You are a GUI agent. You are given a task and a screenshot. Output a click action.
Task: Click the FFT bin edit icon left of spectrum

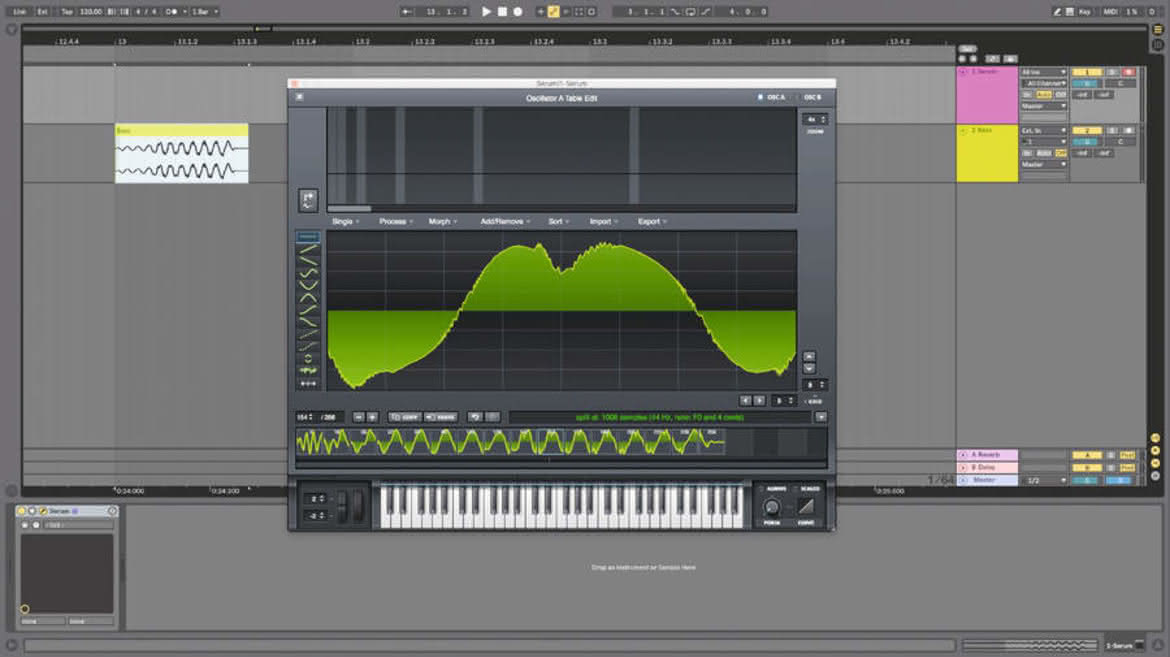(x=308, y=199)
